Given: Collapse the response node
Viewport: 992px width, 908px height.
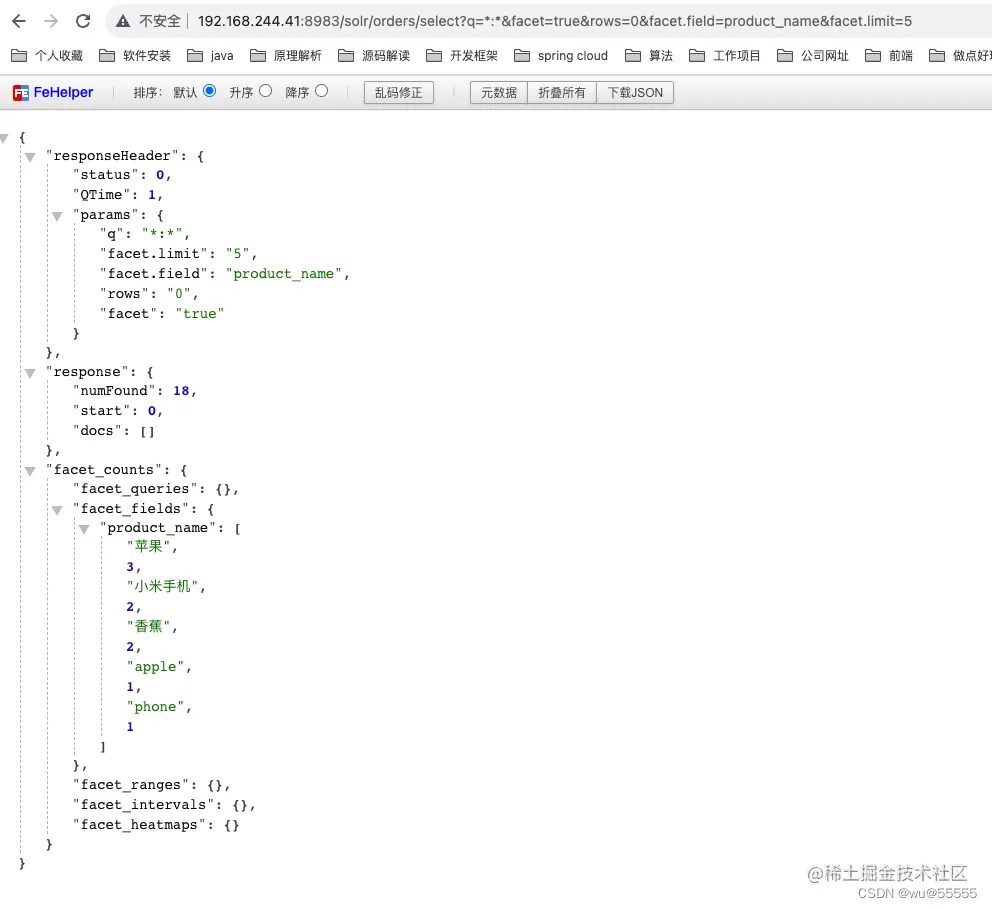Looking at the screenshot, I should point(30,373).
